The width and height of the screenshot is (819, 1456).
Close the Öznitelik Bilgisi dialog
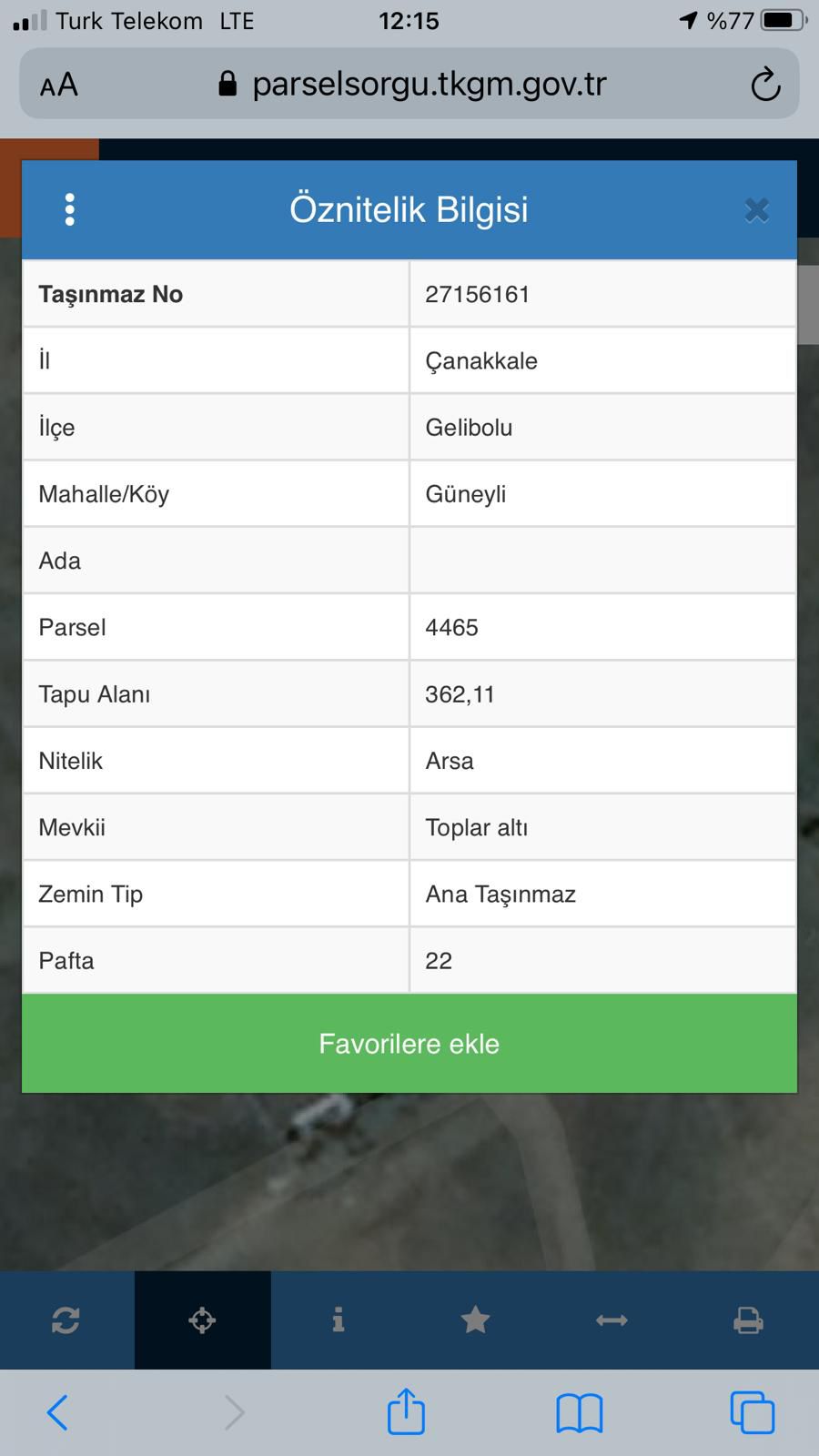756,210
